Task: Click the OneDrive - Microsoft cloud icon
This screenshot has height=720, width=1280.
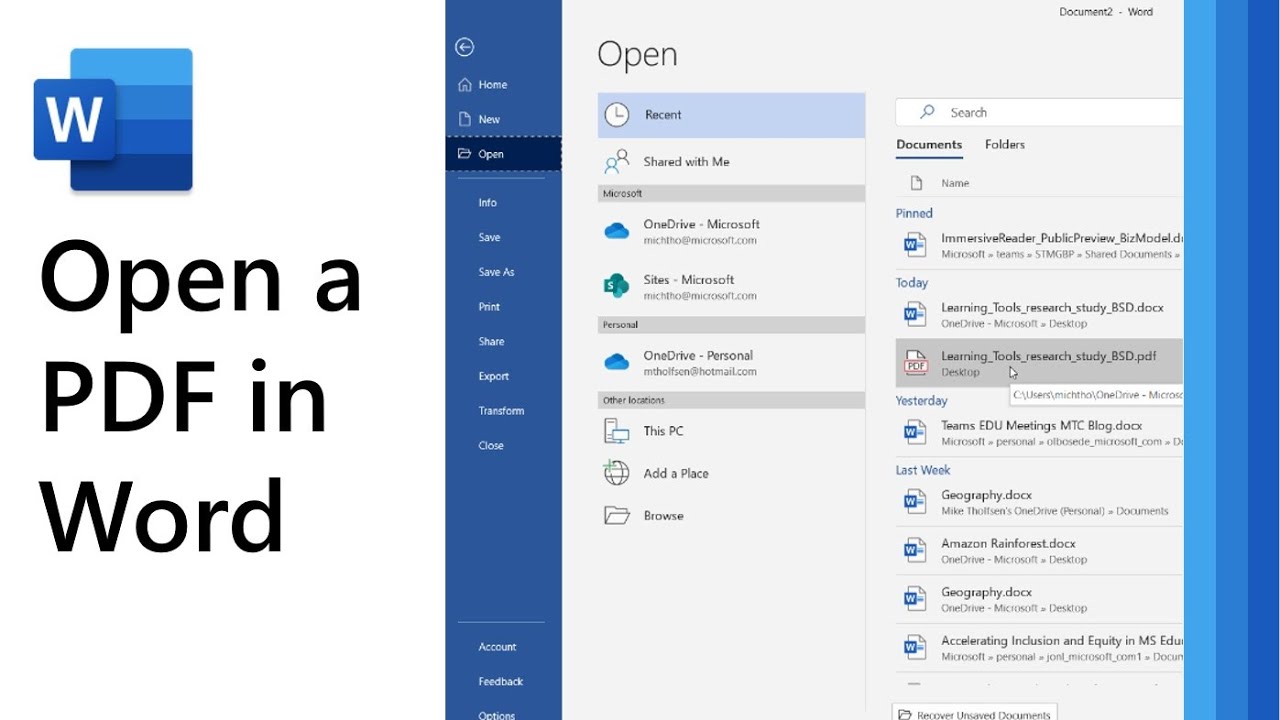Action: coord(617,232)
